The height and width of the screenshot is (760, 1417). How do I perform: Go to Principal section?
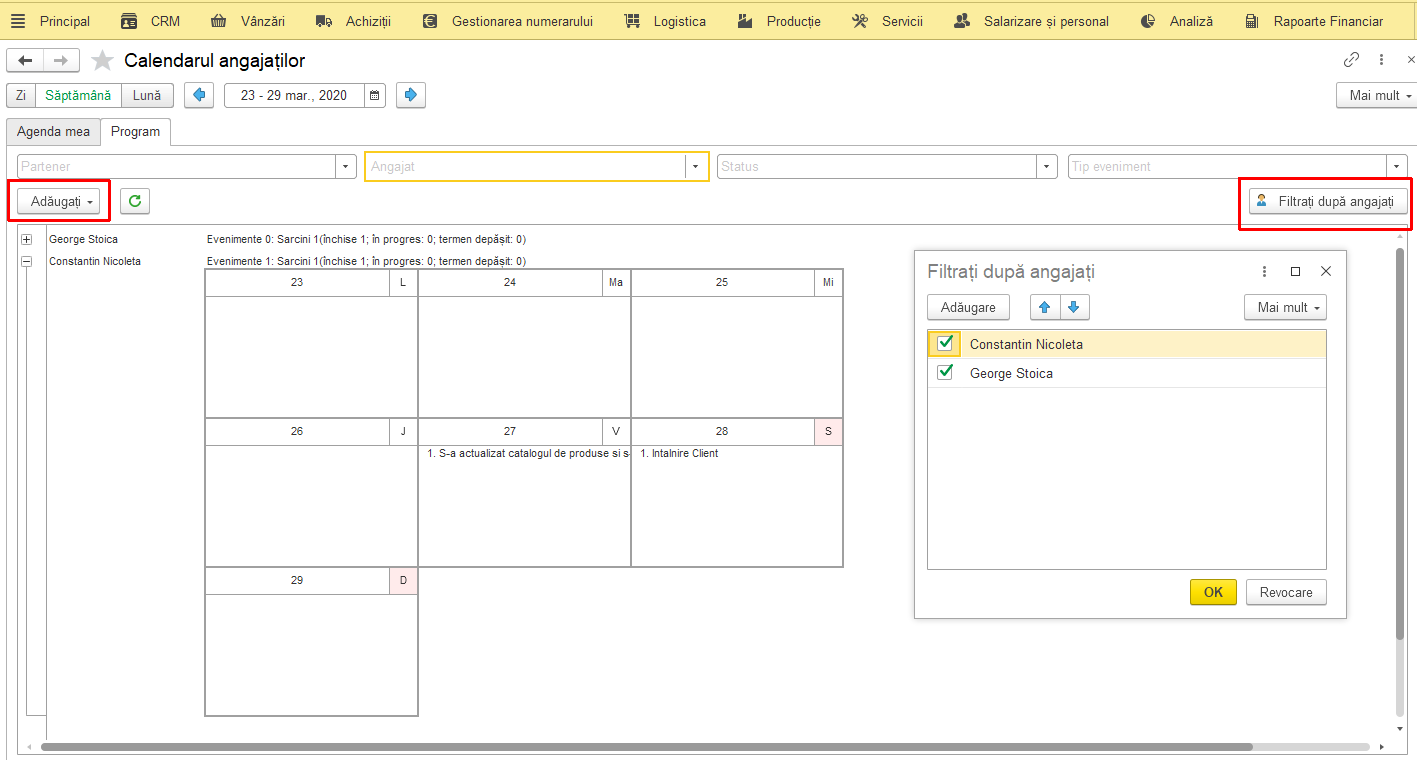pyautogui.click(x=65, y=21)
